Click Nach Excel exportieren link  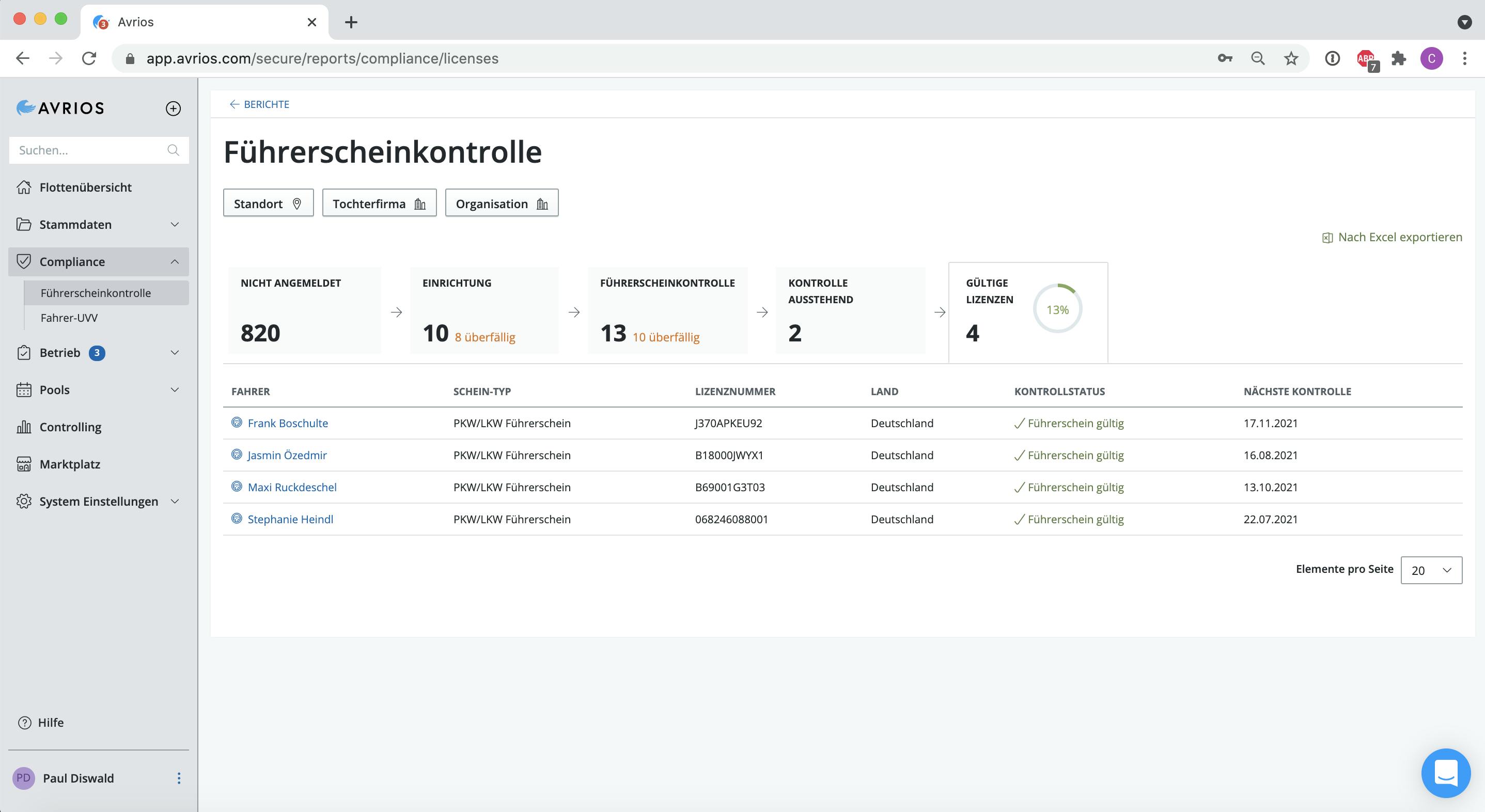click(1392, 237)
